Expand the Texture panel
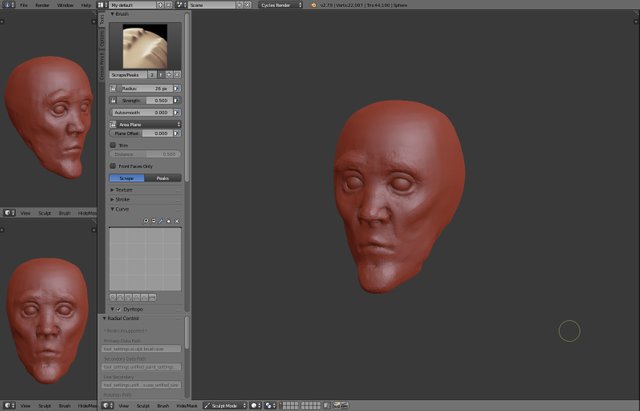Image resolution: width=640 pixels, height=411 pixels. tap(122, 189)
